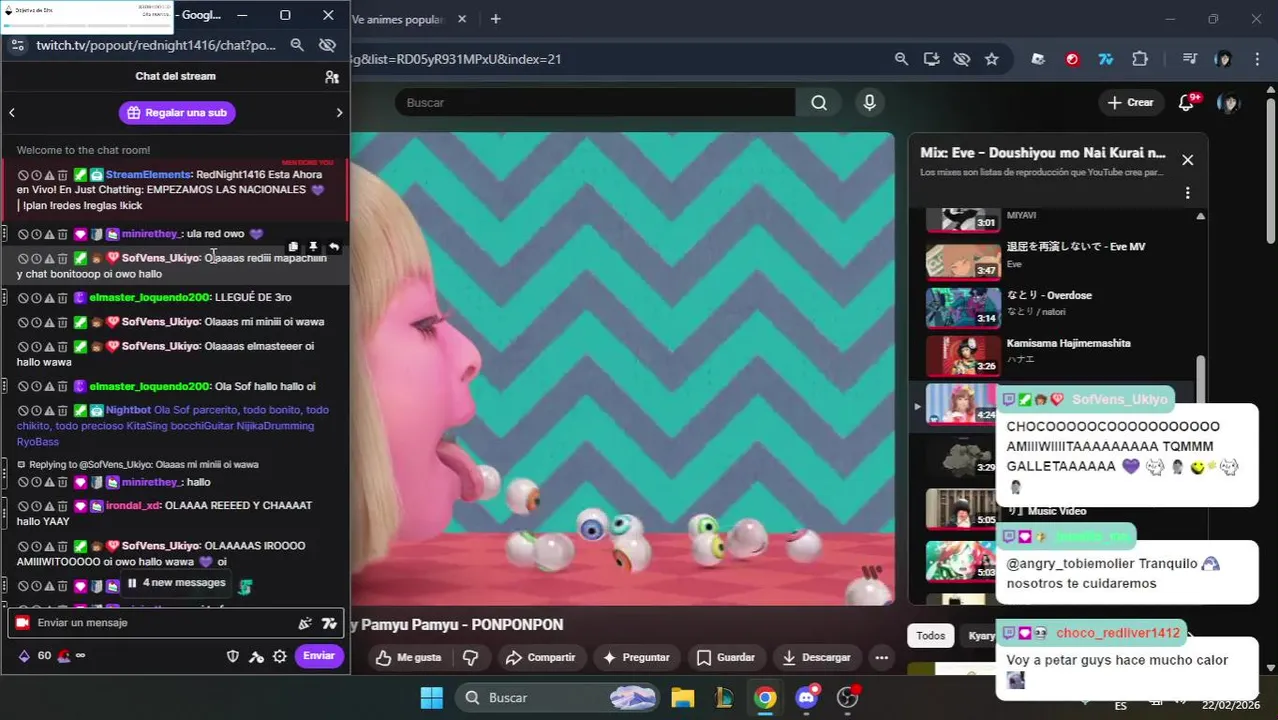Open the Extensions puzzle menu

tap(1140, 59)
